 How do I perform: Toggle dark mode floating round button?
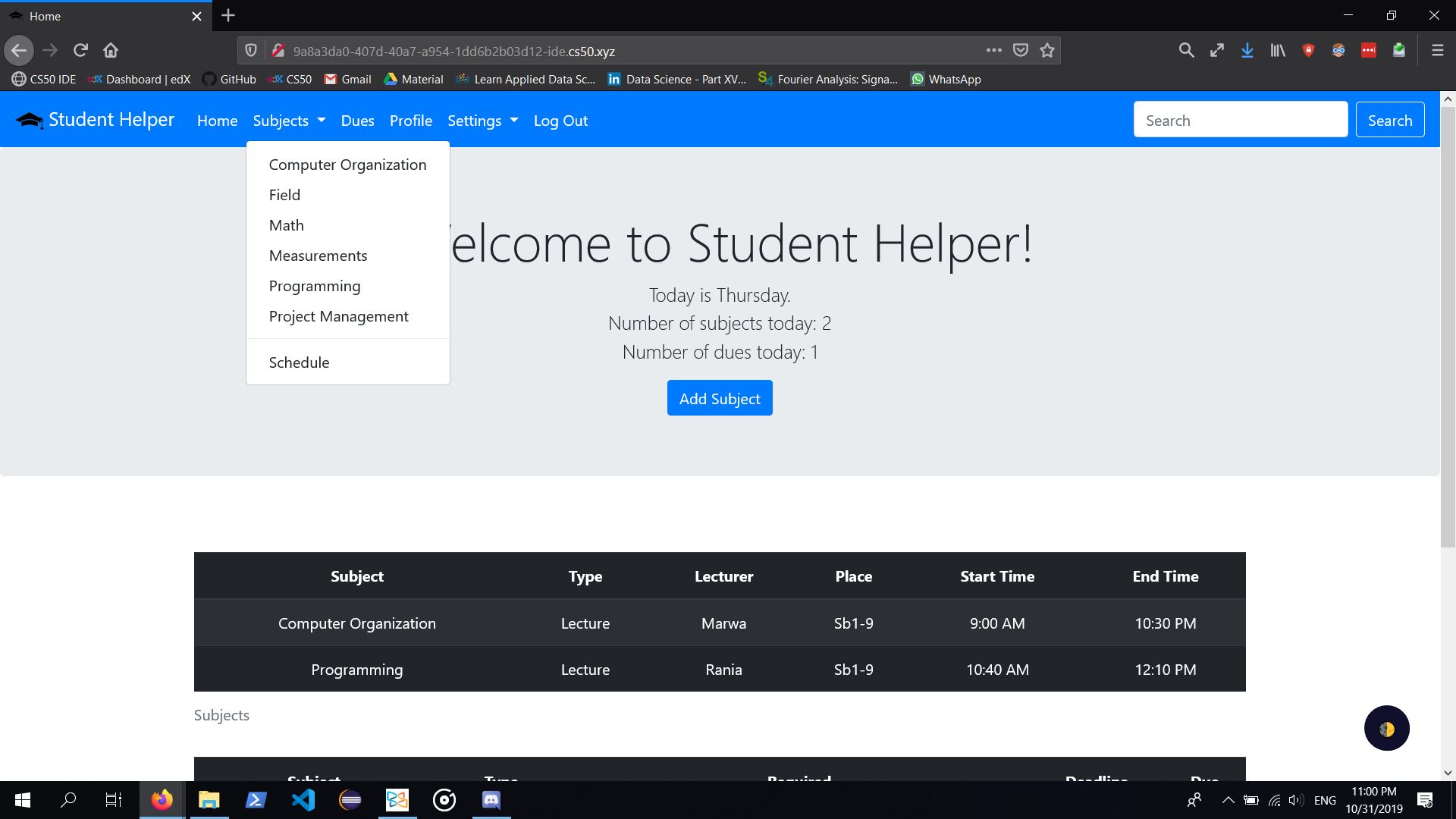(x=1386, y=729)
